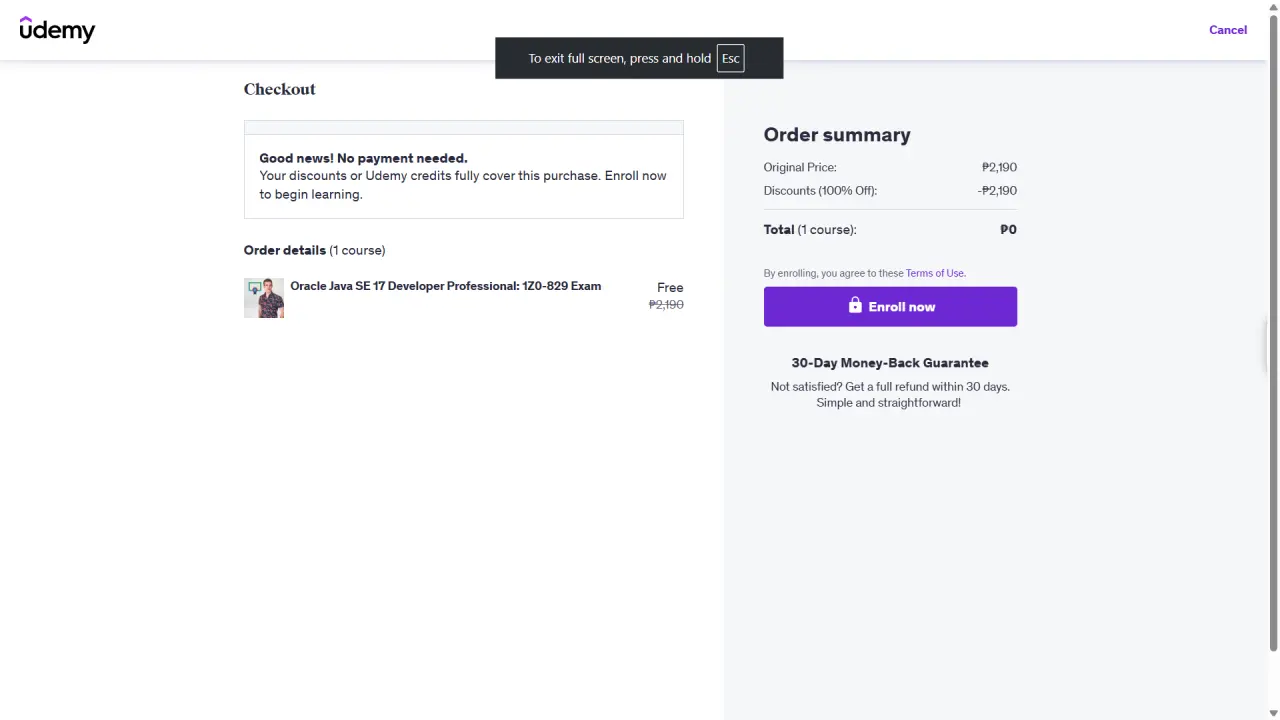
Task: Click the fullscreen exit notification banner
Action: 639,58
